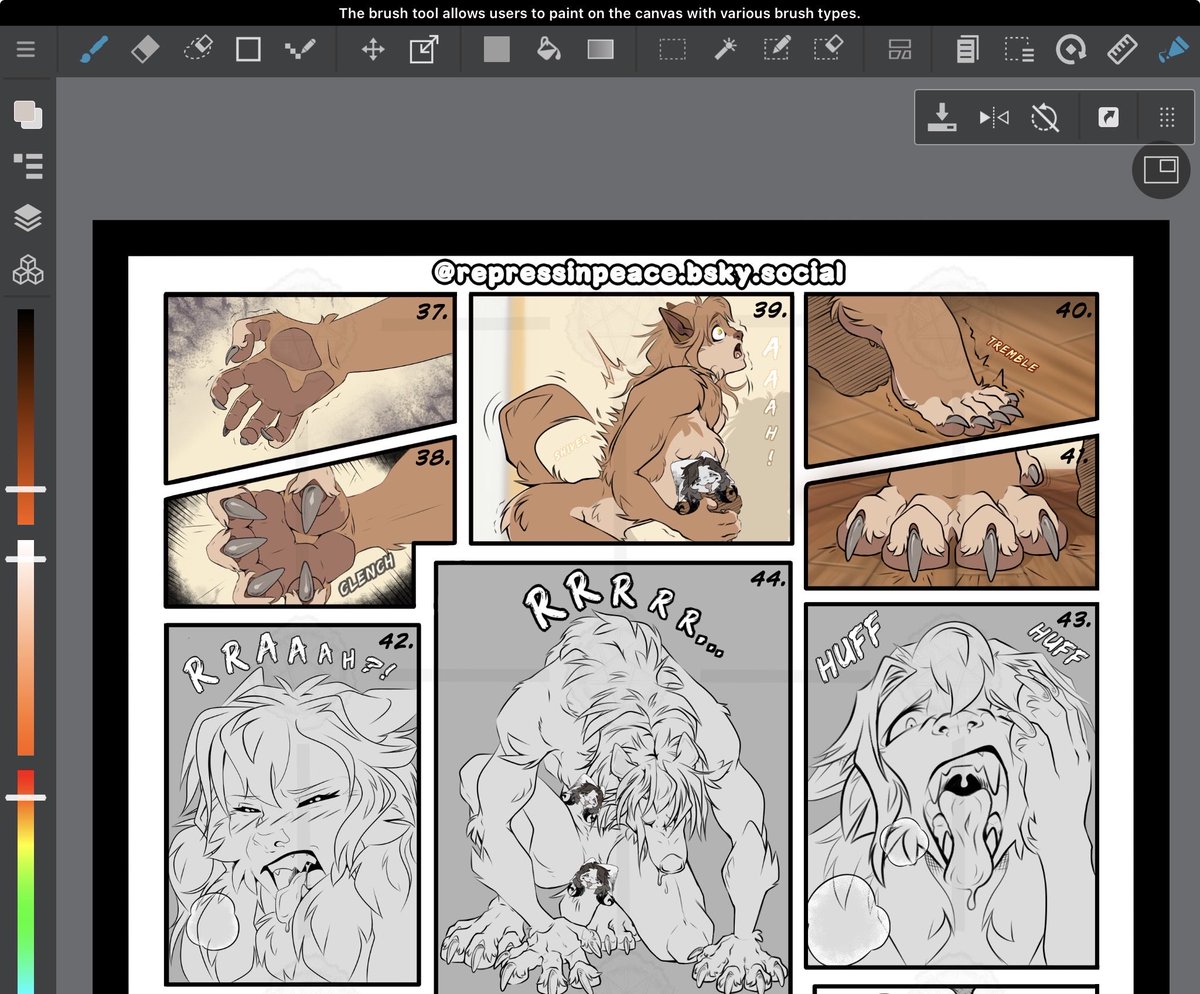
Task: Open the Layers panel
Action: 28,218
